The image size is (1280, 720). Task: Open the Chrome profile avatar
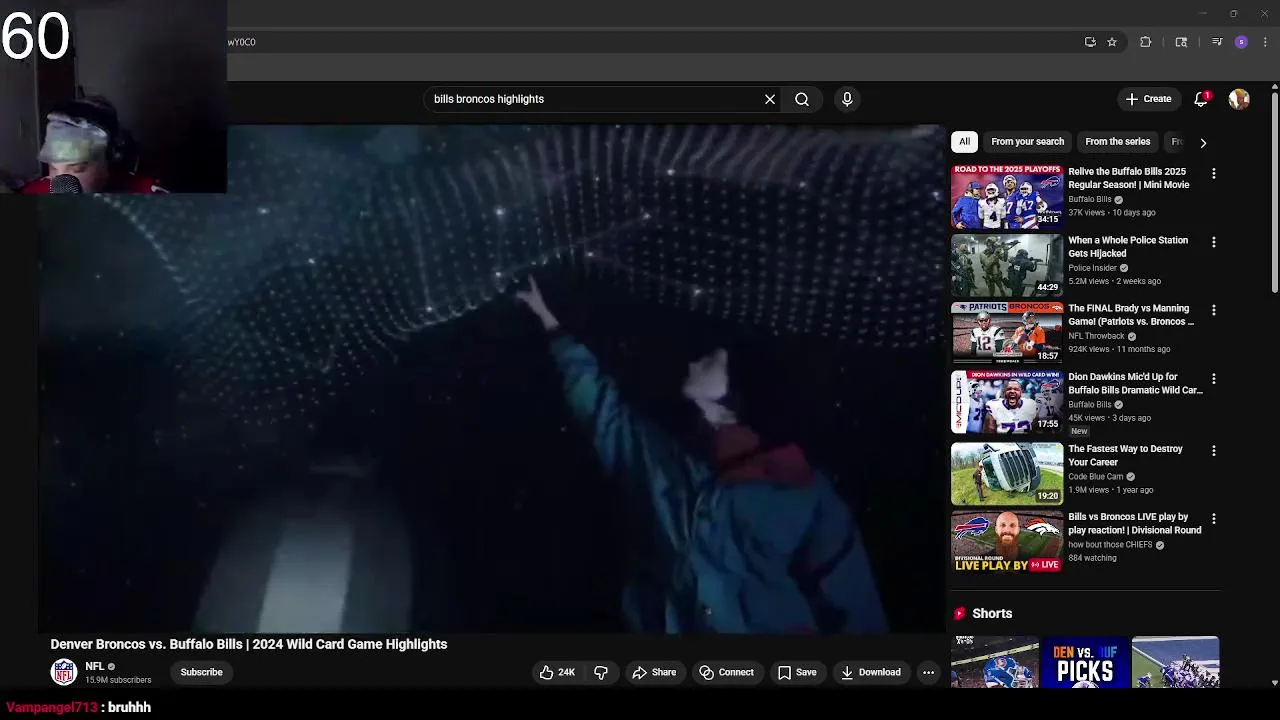(x=1241, y=42)
